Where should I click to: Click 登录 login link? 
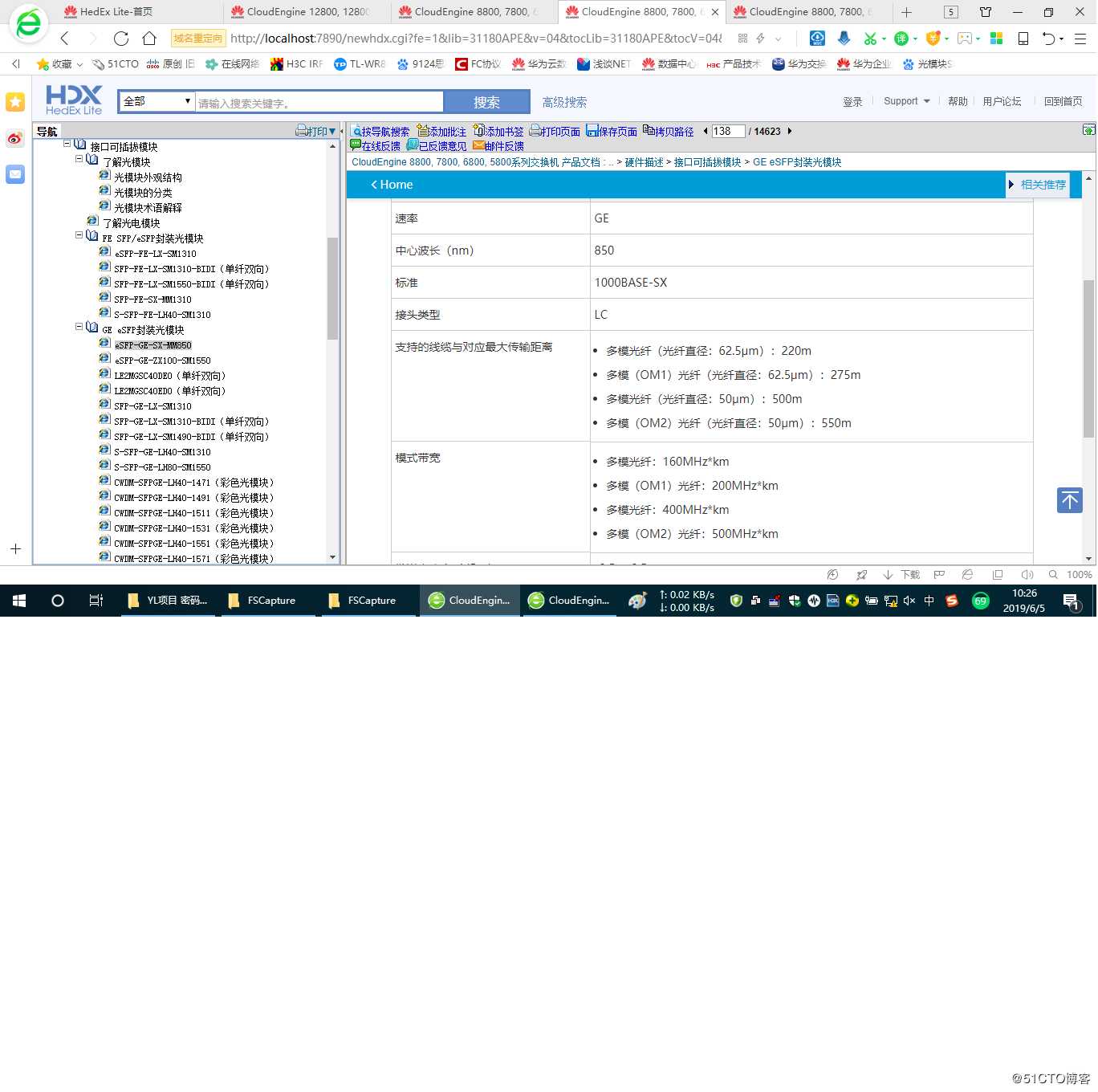click(852, 102)
